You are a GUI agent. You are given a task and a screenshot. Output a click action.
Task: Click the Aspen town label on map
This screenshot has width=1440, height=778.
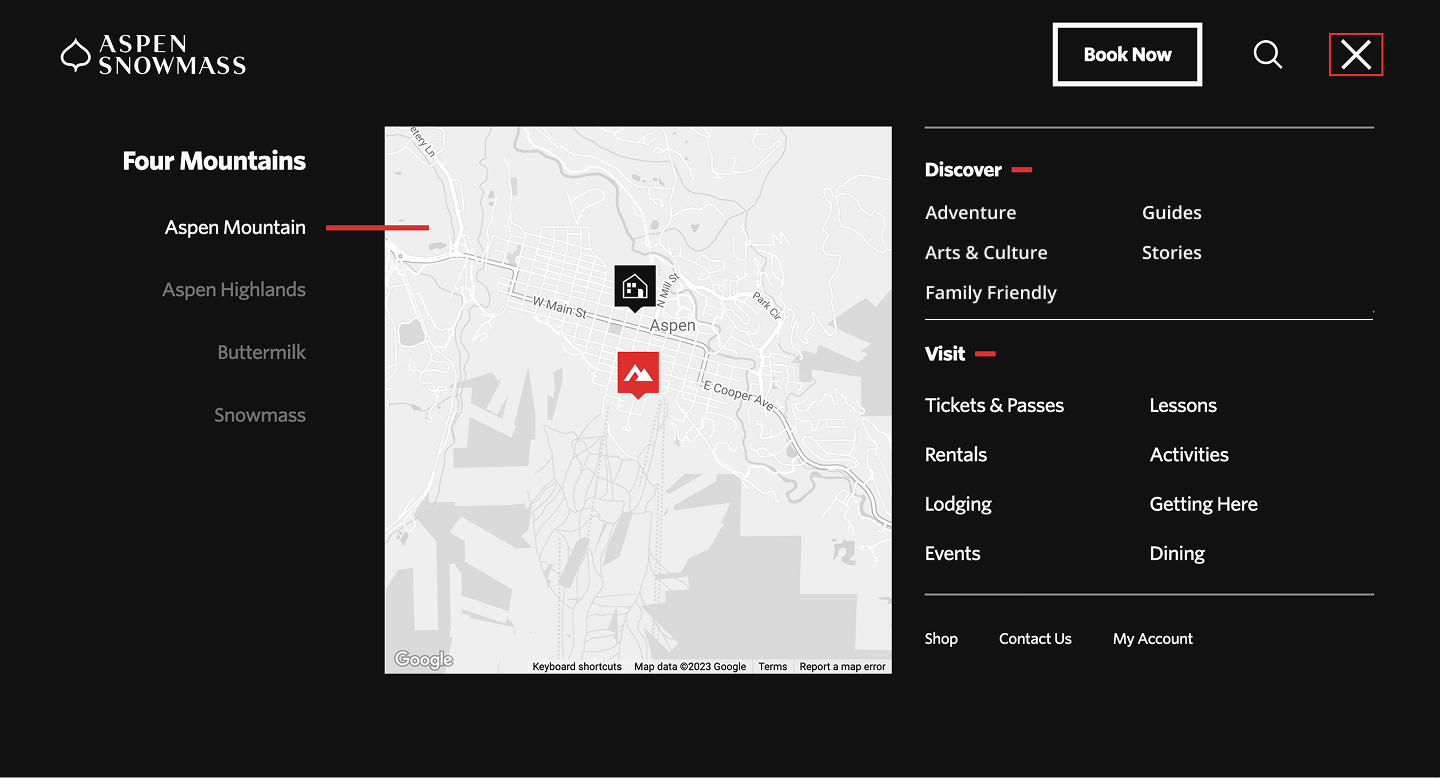[x=672, y=326]
